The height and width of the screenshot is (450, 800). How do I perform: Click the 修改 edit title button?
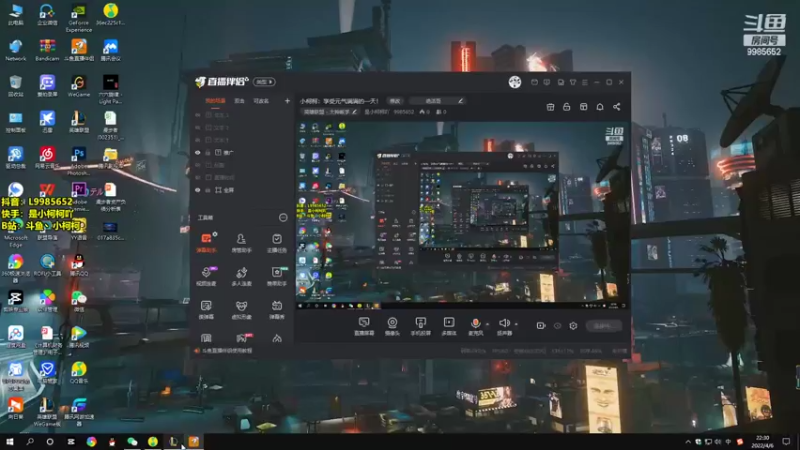(x=395, y=101)
